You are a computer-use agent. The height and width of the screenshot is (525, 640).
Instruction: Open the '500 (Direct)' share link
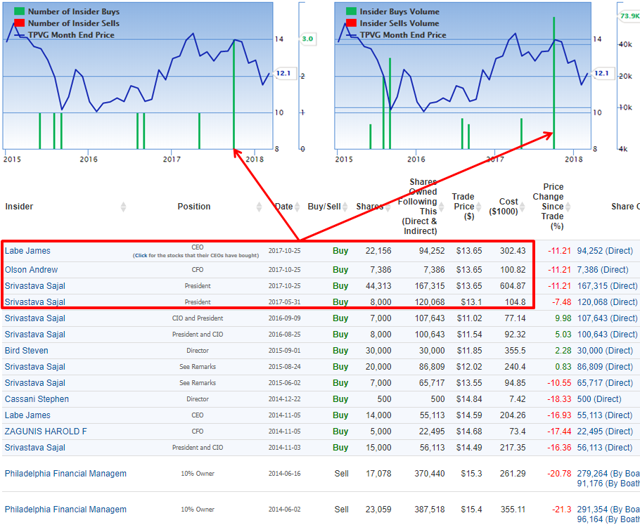coord(599,399)
